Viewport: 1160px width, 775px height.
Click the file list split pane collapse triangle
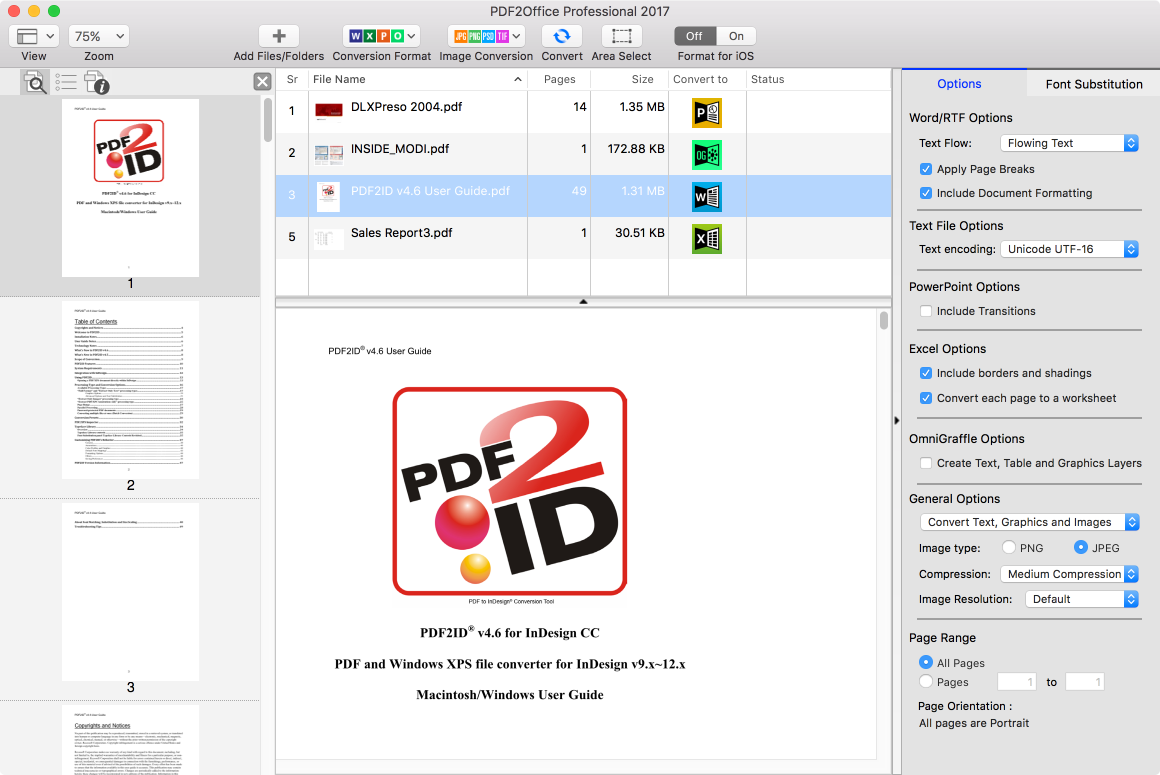[583, 302]
